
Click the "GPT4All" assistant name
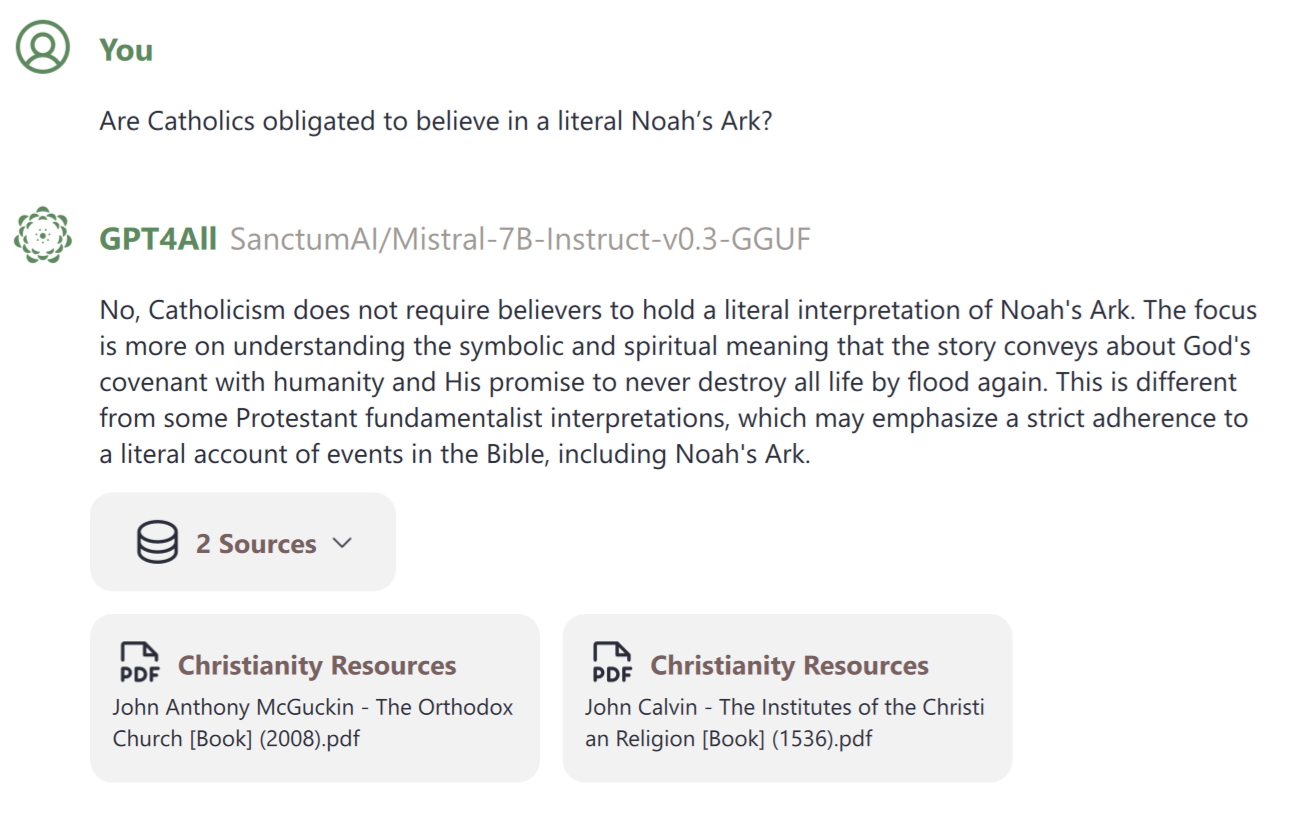pyautogui.click(x=158, y=240)
